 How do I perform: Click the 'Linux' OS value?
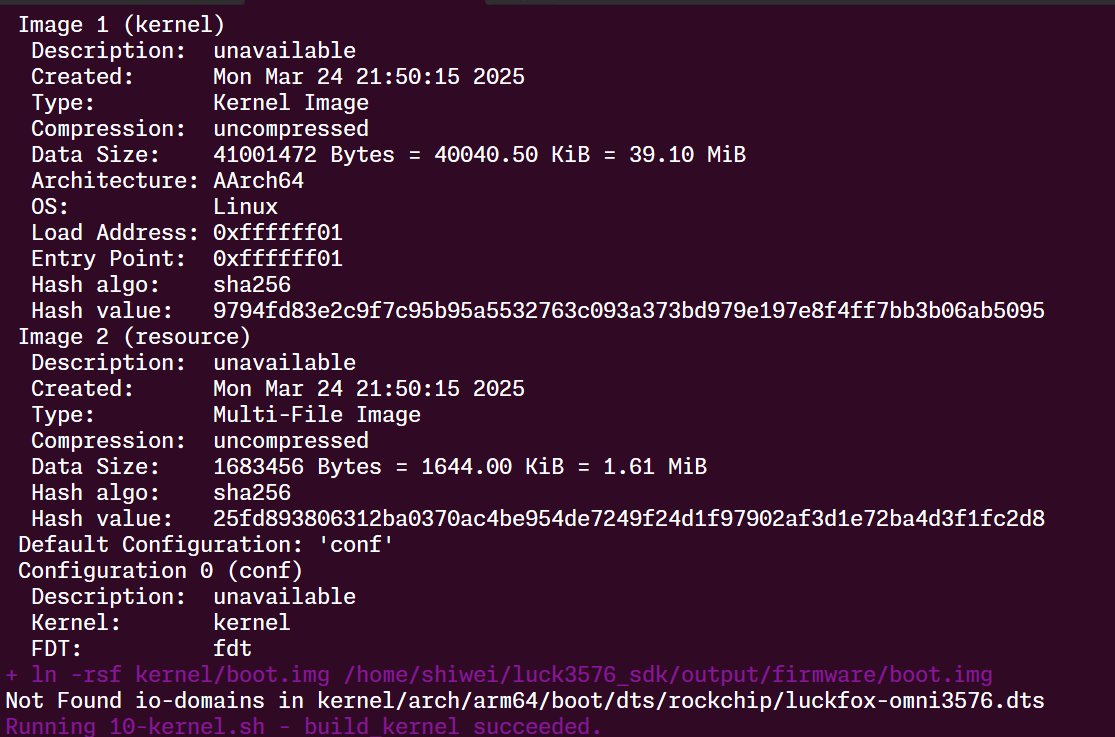(x=245, y=206)
